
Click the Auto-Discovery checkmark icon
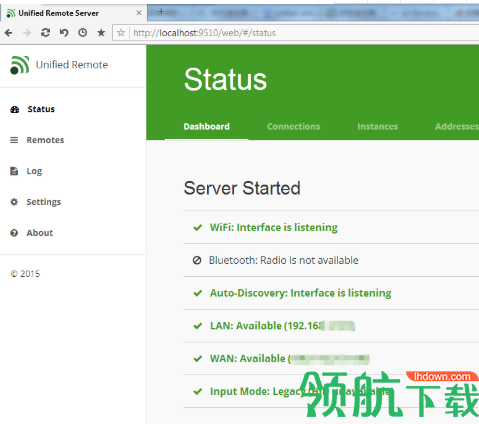click(x=198, y=293)
